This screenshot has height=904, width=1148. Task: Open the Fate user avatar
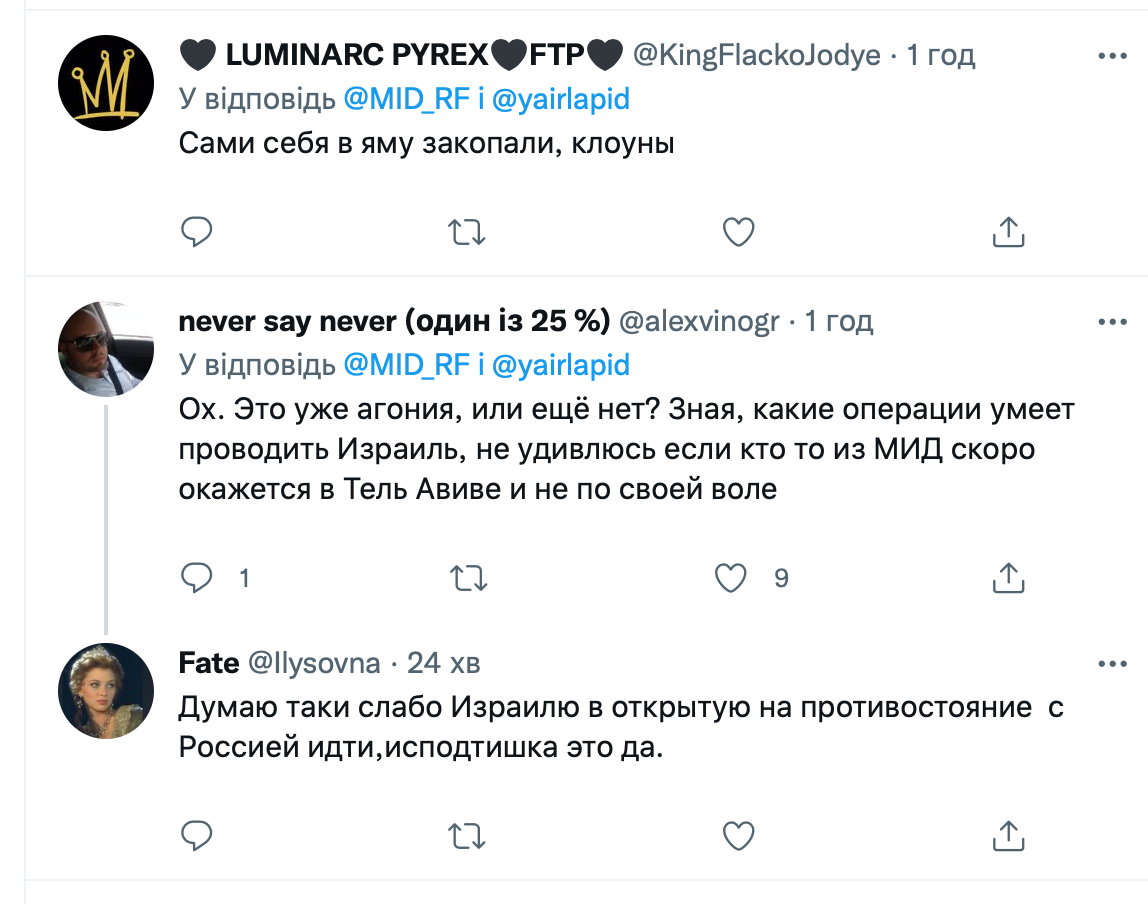106,690
